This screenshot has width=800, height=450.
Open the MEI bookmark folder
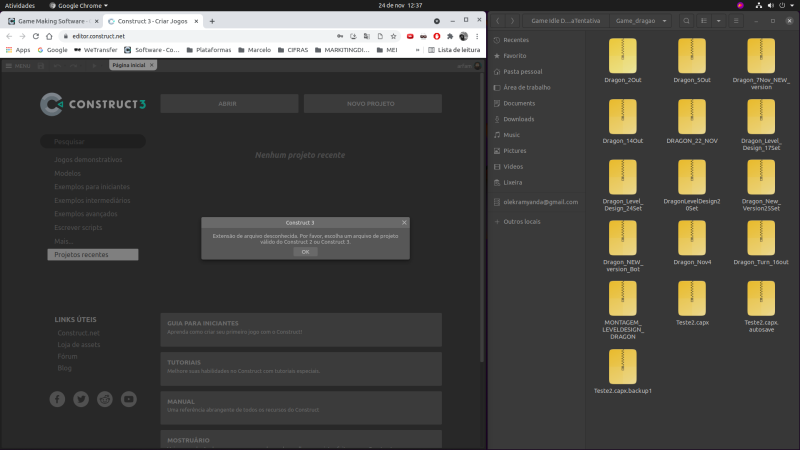387,50
